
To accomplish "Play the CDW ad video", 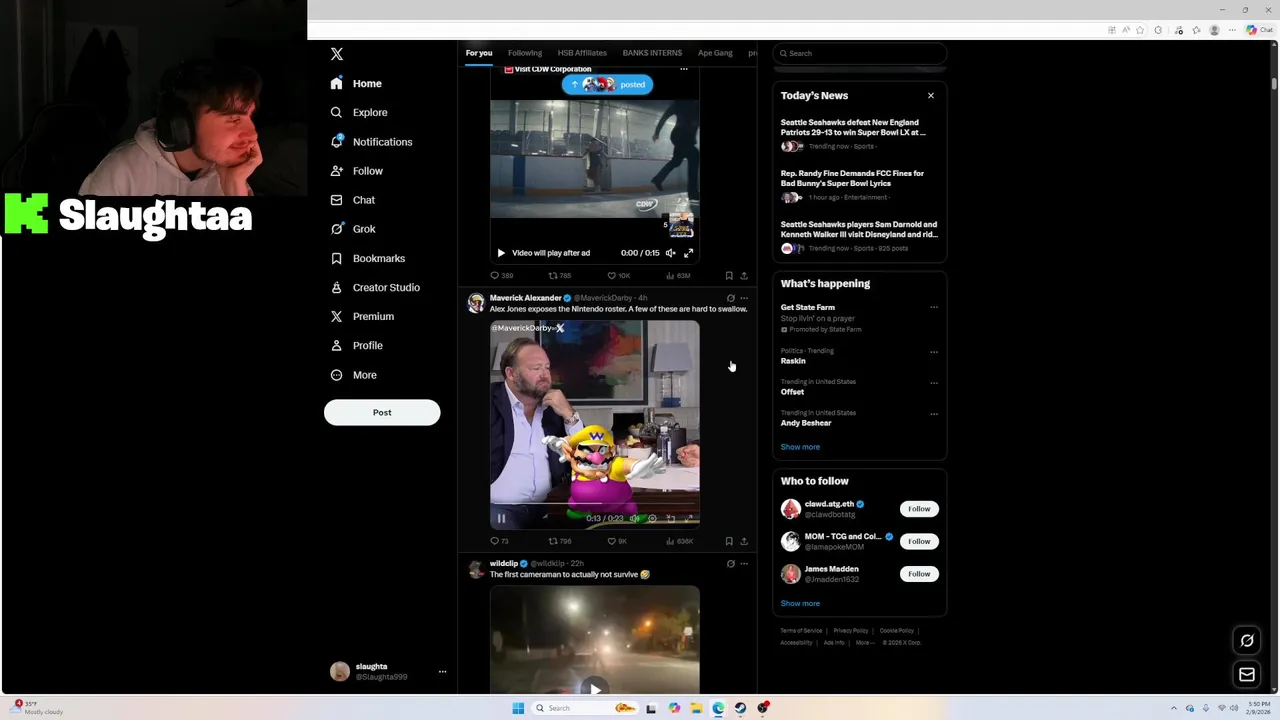I will [501, 253].
